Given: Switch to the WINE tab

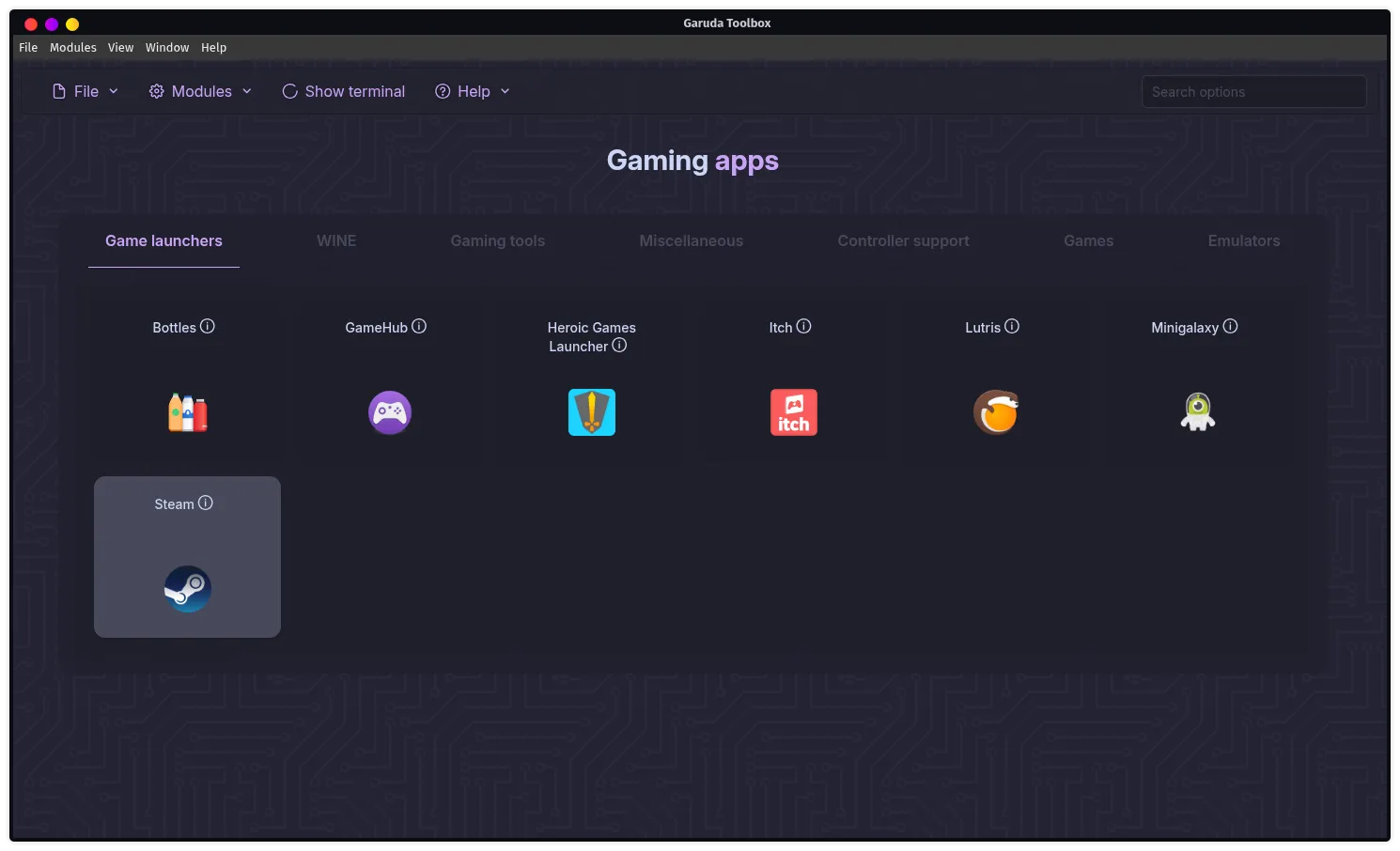Looking at the screenshot, I should point(336,240).
